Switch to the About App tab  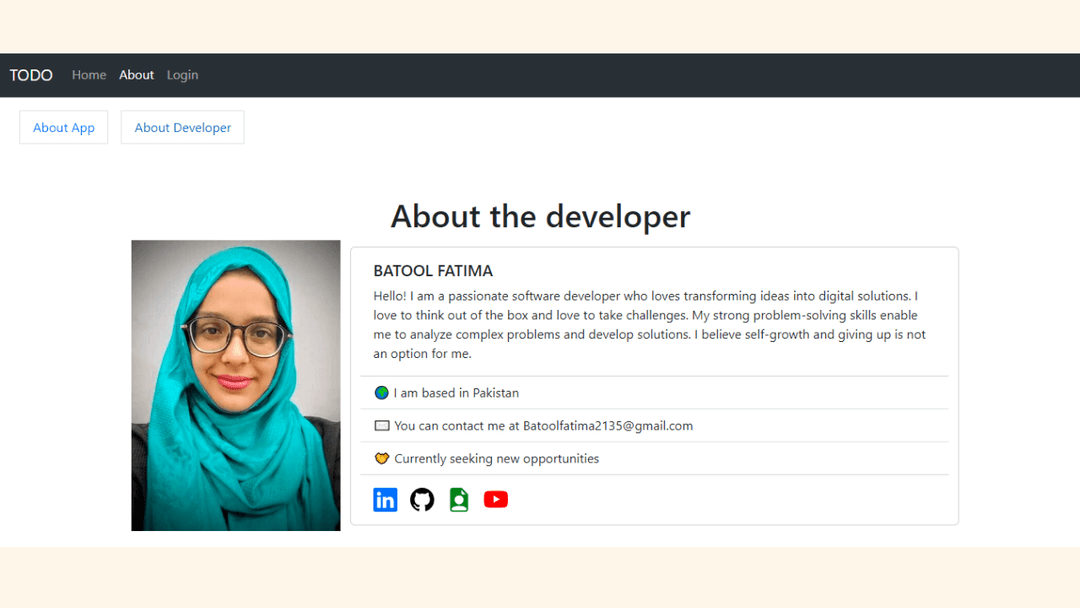coord(63,127)
